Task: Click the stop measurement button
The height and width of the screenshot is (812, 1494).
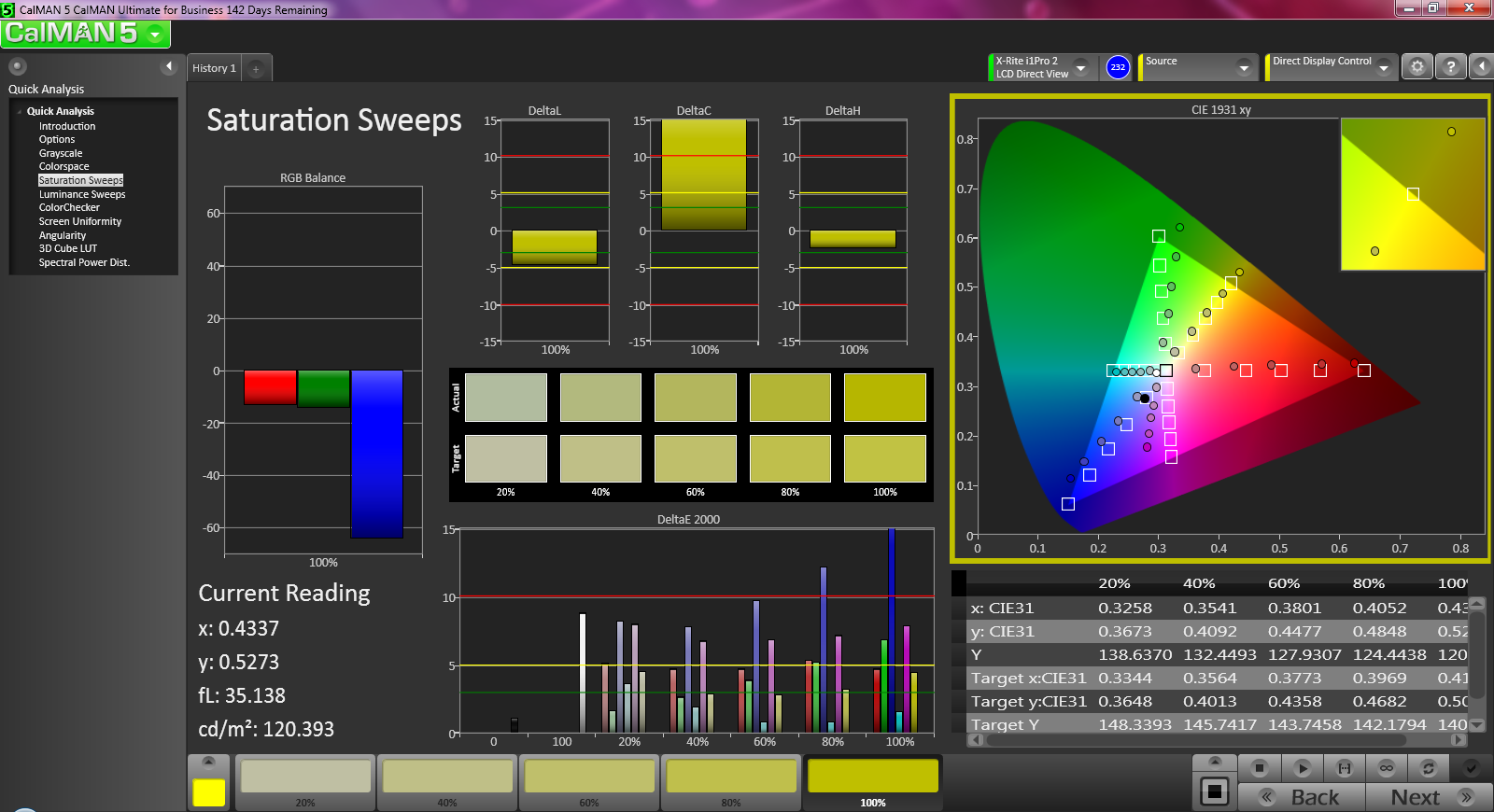Action: (1259, 768)
